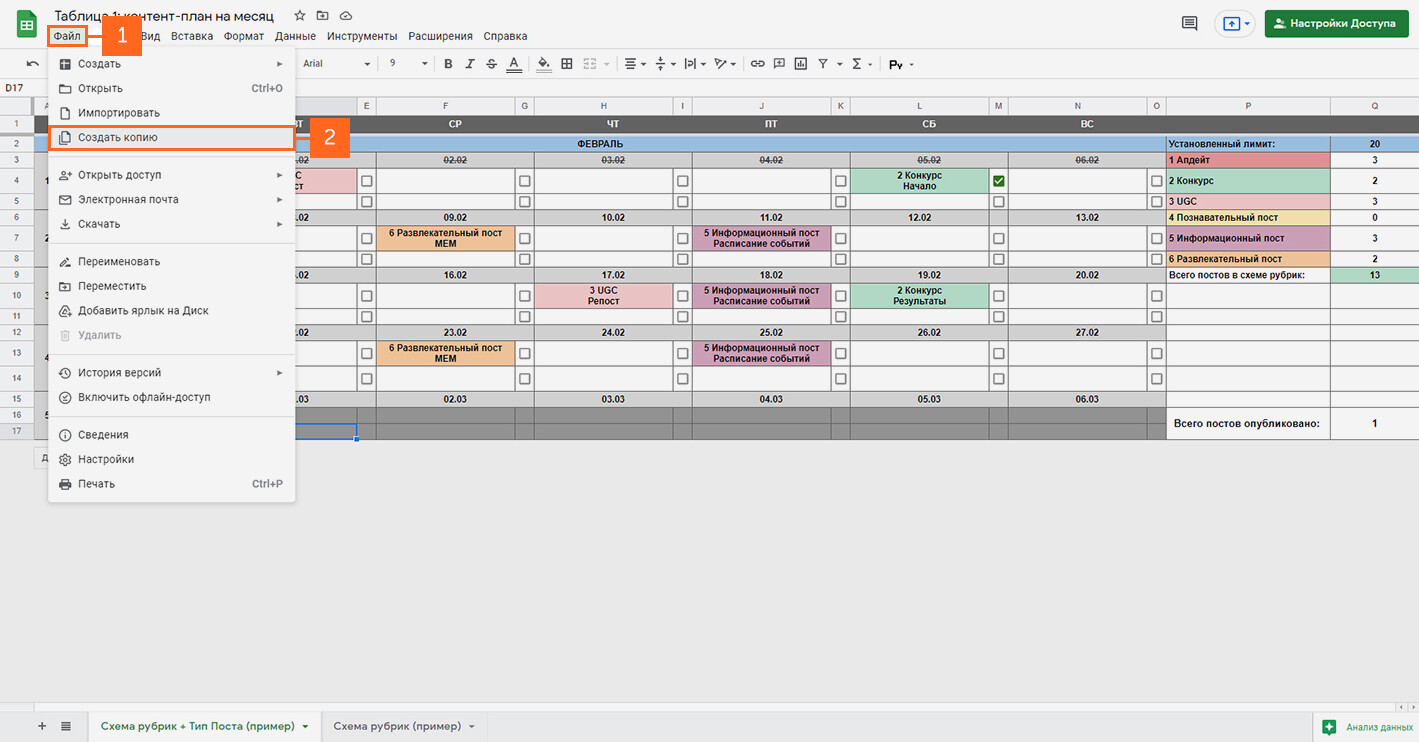Click Анализ данных explore button

tap(1367, 727)
